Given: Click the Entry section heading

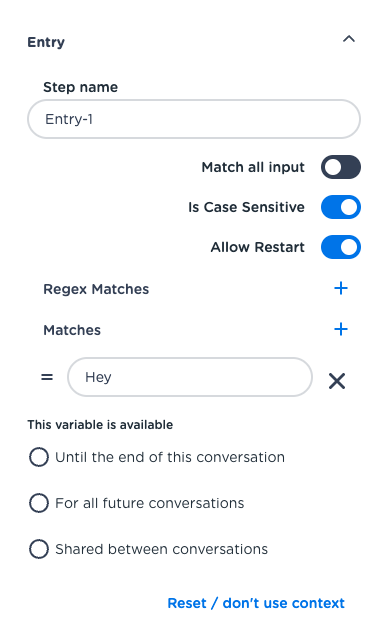Looking at the screenshot, I should [x=46, y=42].
